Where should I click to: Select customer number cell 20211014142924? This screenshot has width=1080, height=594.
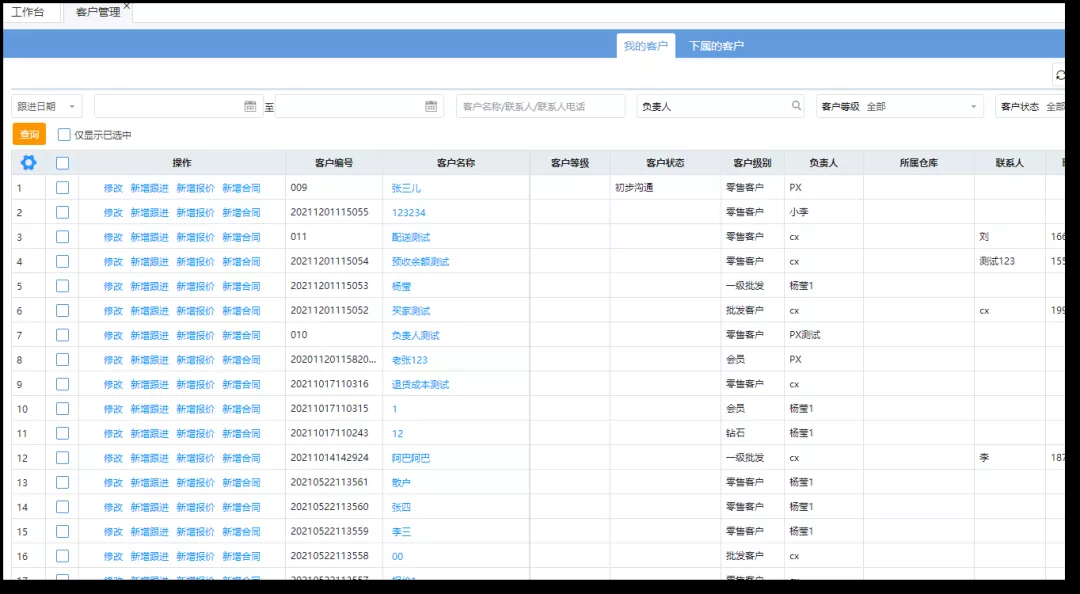pyautogui.click(x=334, y=458)
